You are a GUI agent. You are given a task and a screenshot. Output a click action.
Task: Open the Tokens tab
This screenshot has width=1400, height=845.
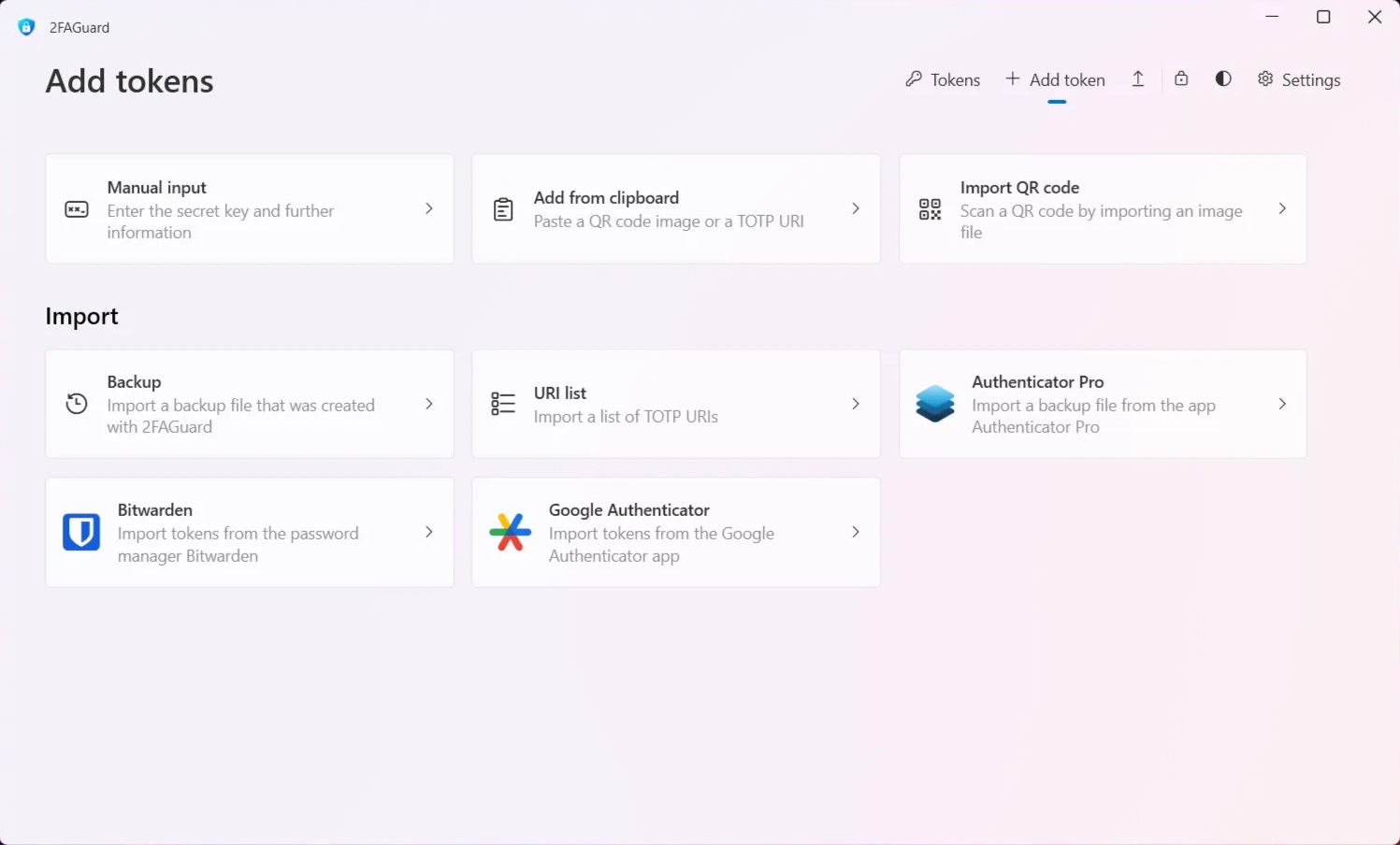coord(943,80)
